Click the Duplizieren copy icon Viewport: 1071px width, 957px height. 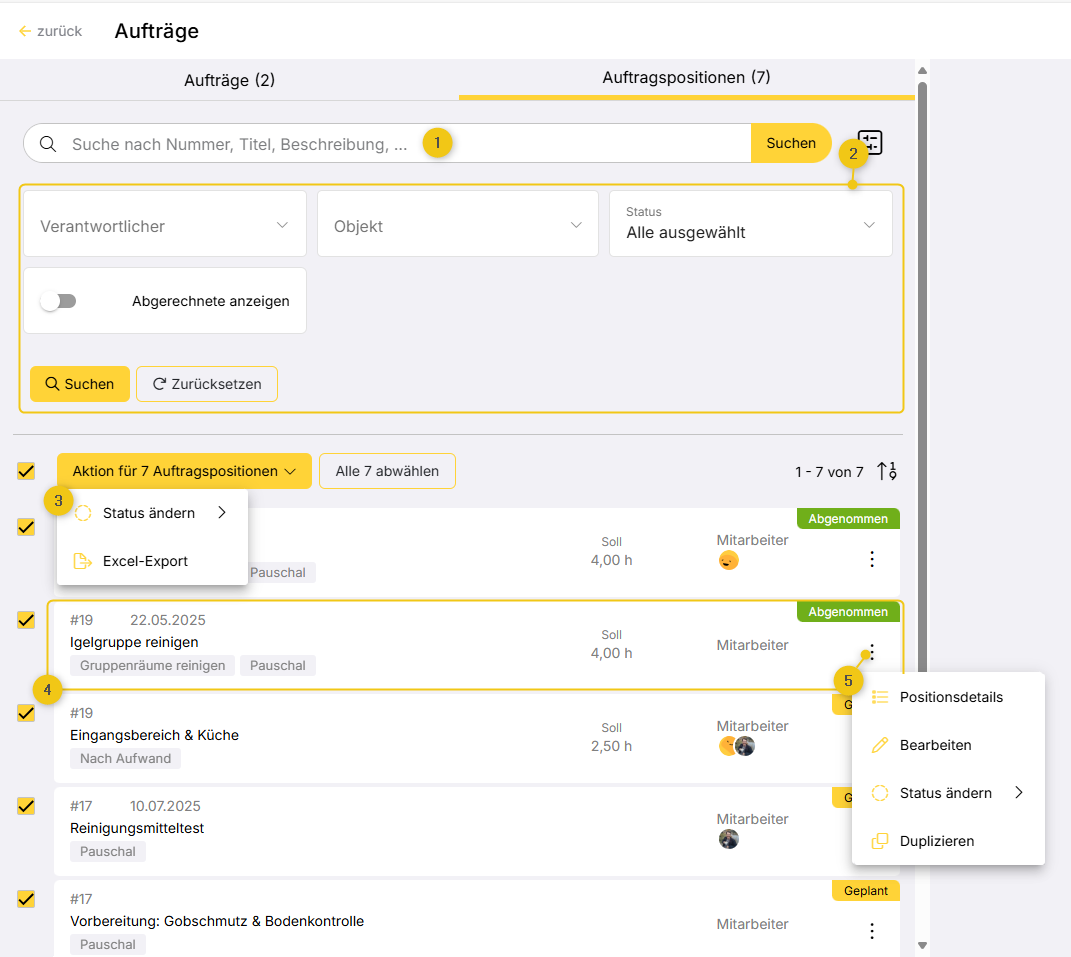pos(880,841)
